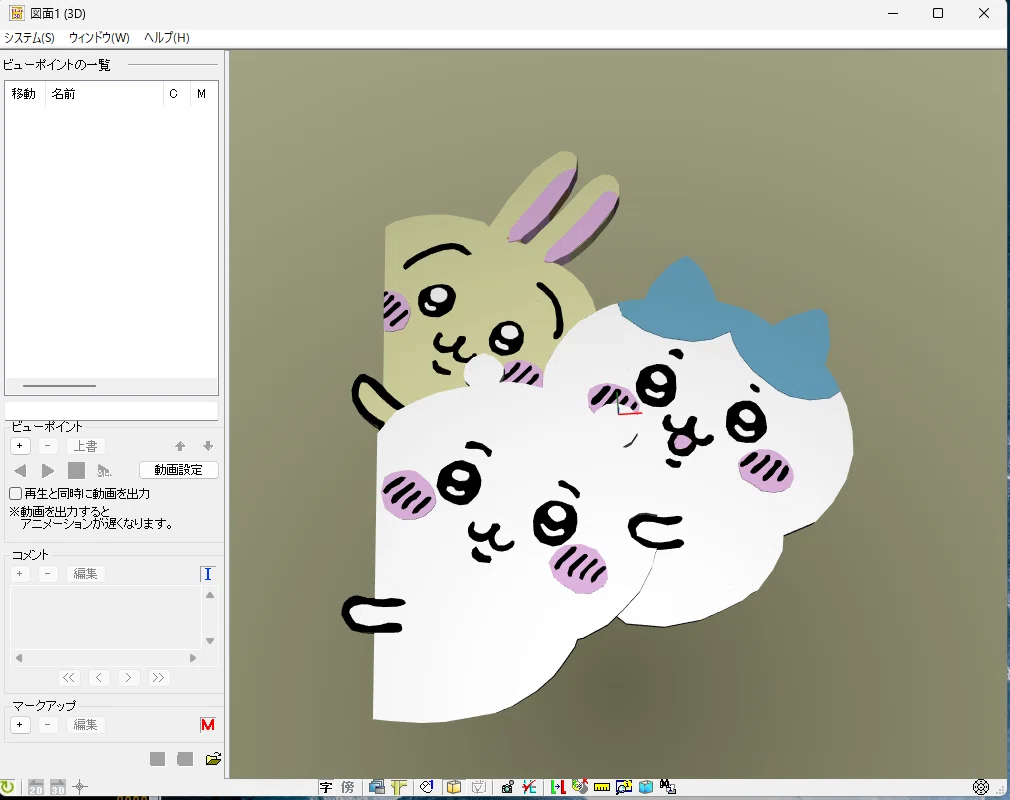Add a viewpoint with the plus button
The image size is (1010, 800).
pyautogui.click(x=20, y=446)
